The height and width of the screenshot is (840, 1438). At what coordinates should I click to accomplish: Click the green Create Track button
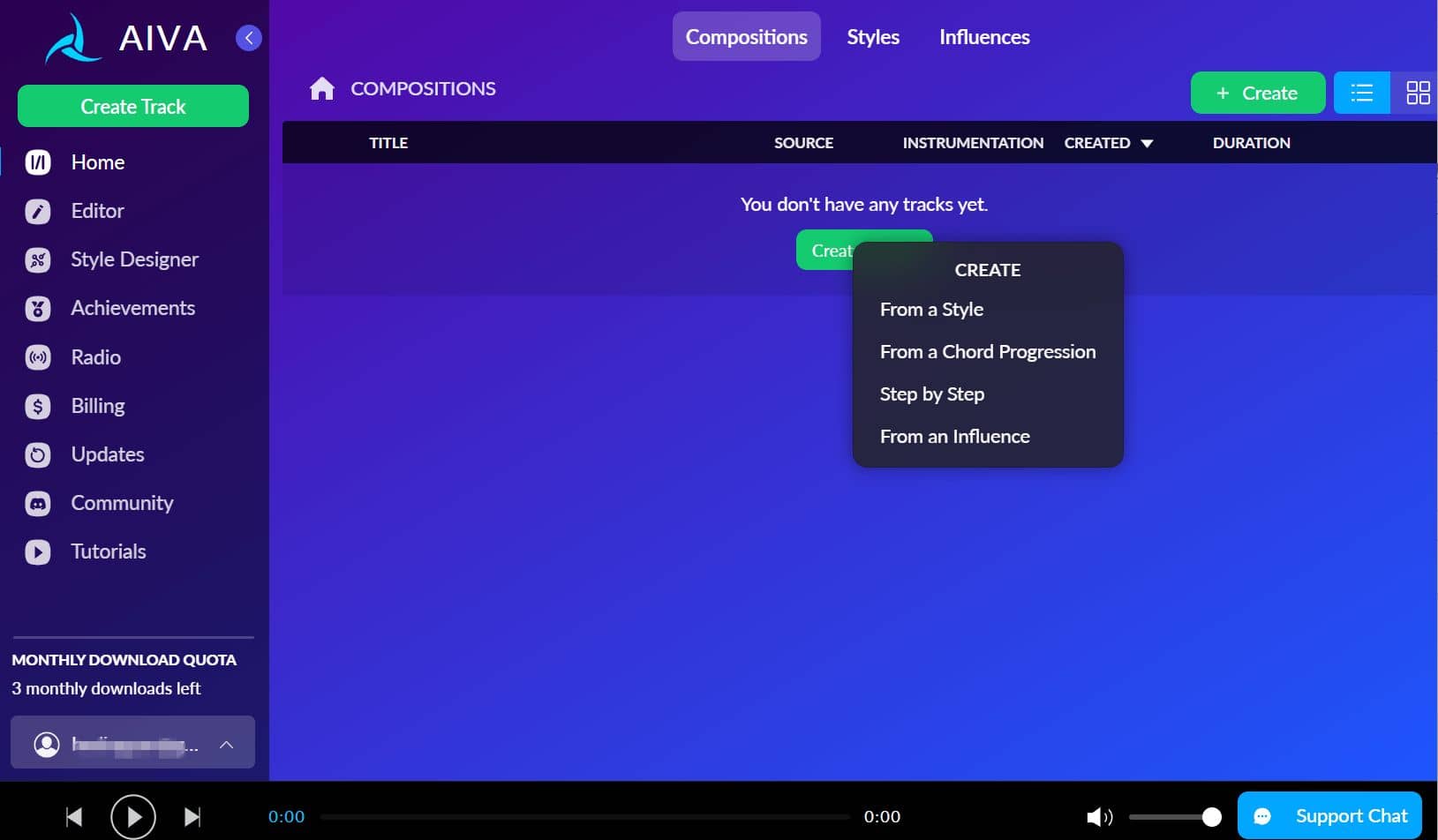click(133, 106)
